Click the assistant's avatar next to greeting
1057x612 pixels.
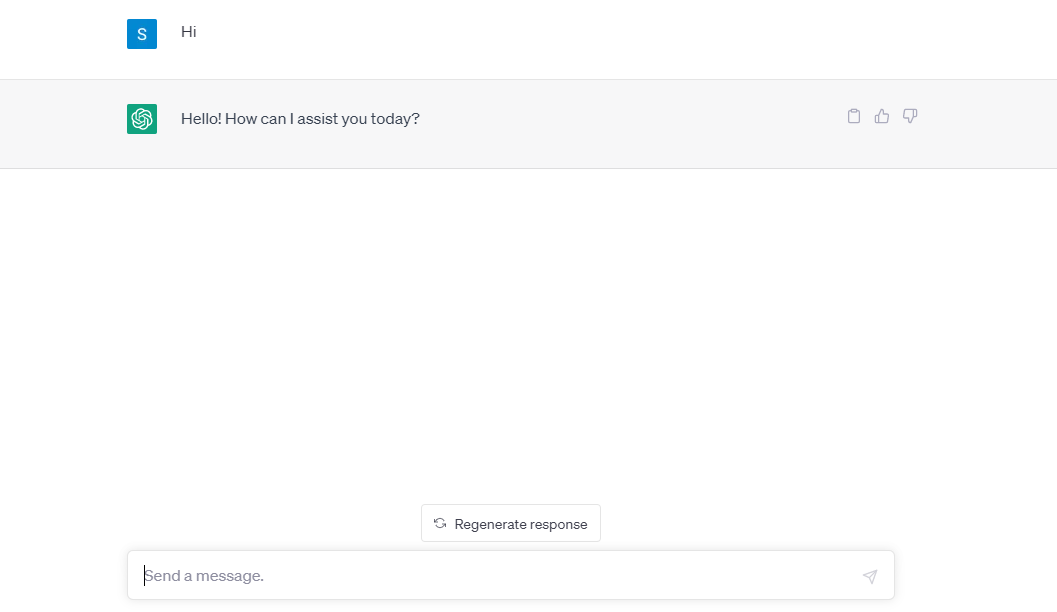pyautogui.click(x=142, y=118)
